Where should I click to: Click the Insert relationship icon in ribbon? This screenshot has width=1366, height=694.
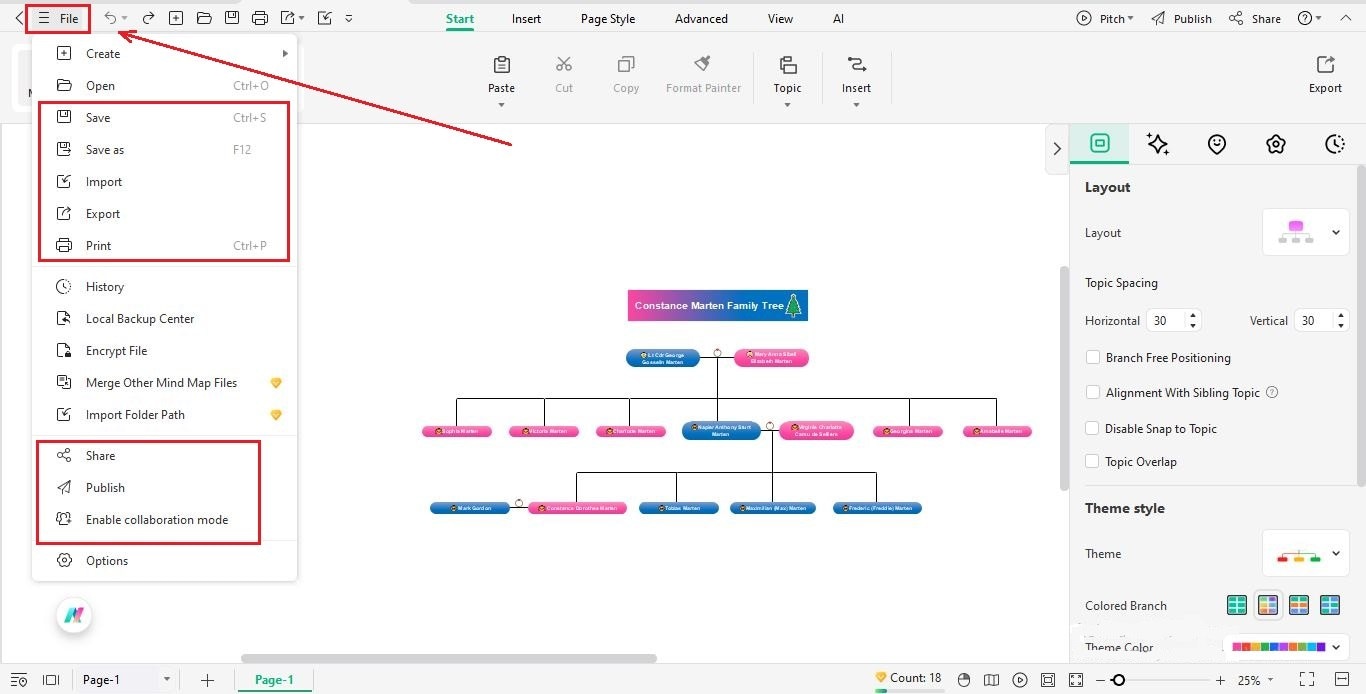856,65
